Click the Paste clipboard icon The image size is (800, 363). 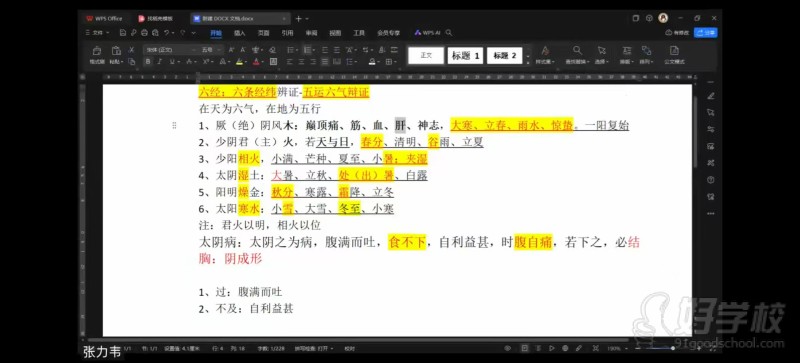pos(116,51)
